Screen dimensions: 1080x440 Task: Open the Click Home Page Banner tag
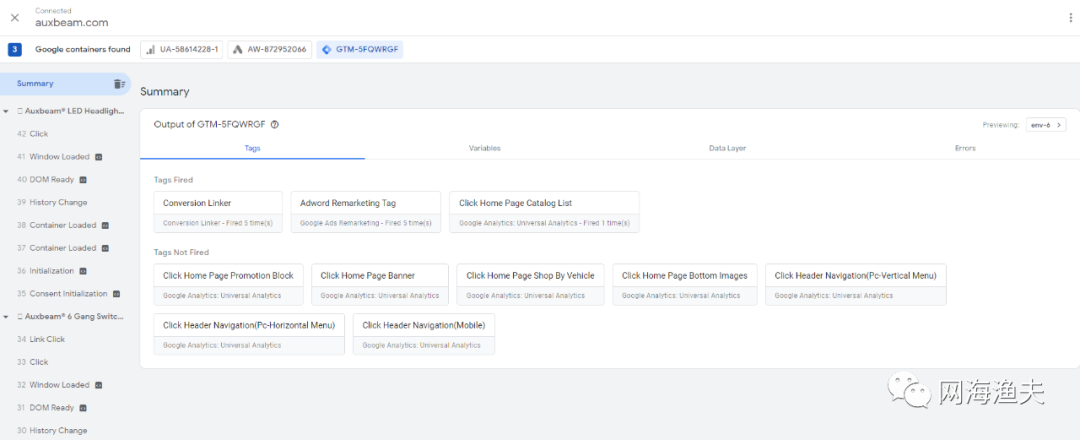pyautogui.click(x=380, y=284)
